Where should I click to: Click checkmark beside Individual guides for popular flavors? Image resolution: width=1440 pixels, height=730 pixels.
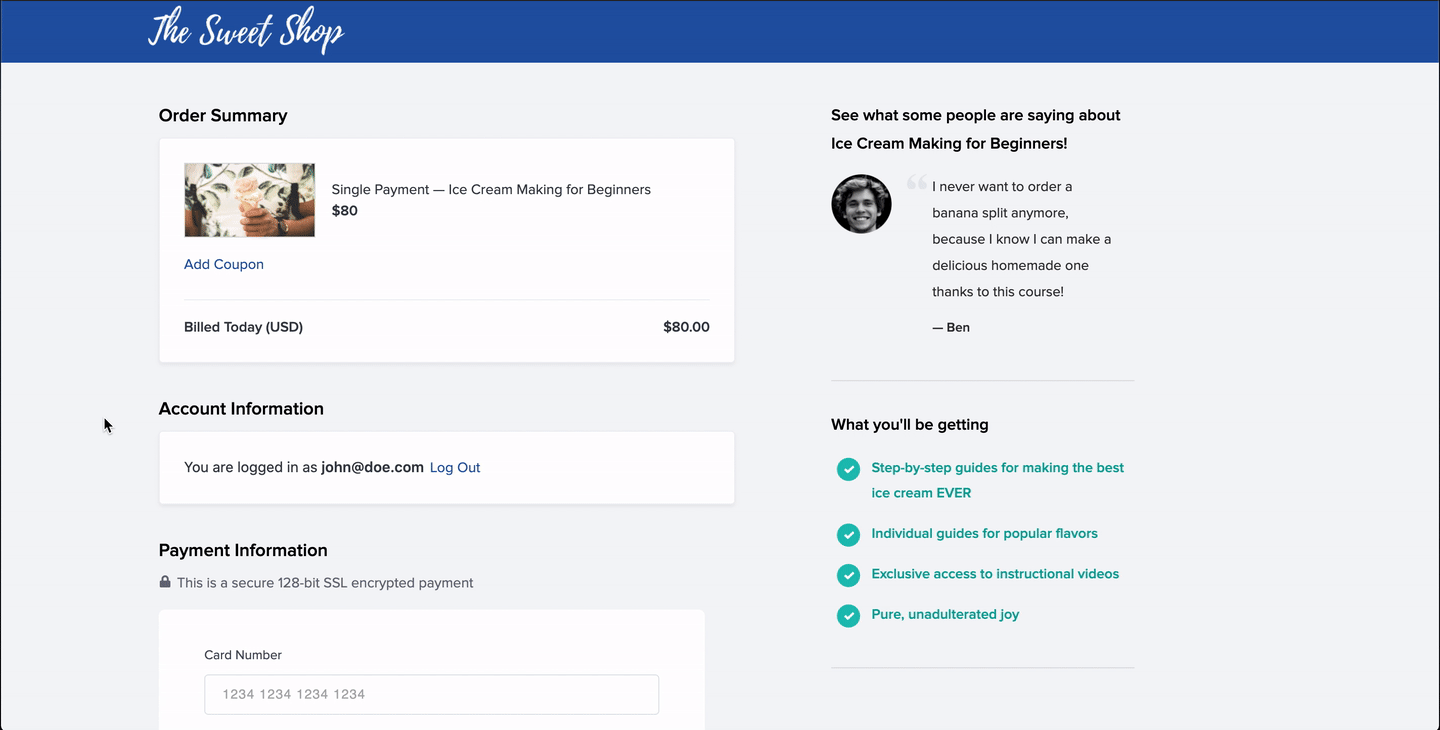tap(848, 535)
